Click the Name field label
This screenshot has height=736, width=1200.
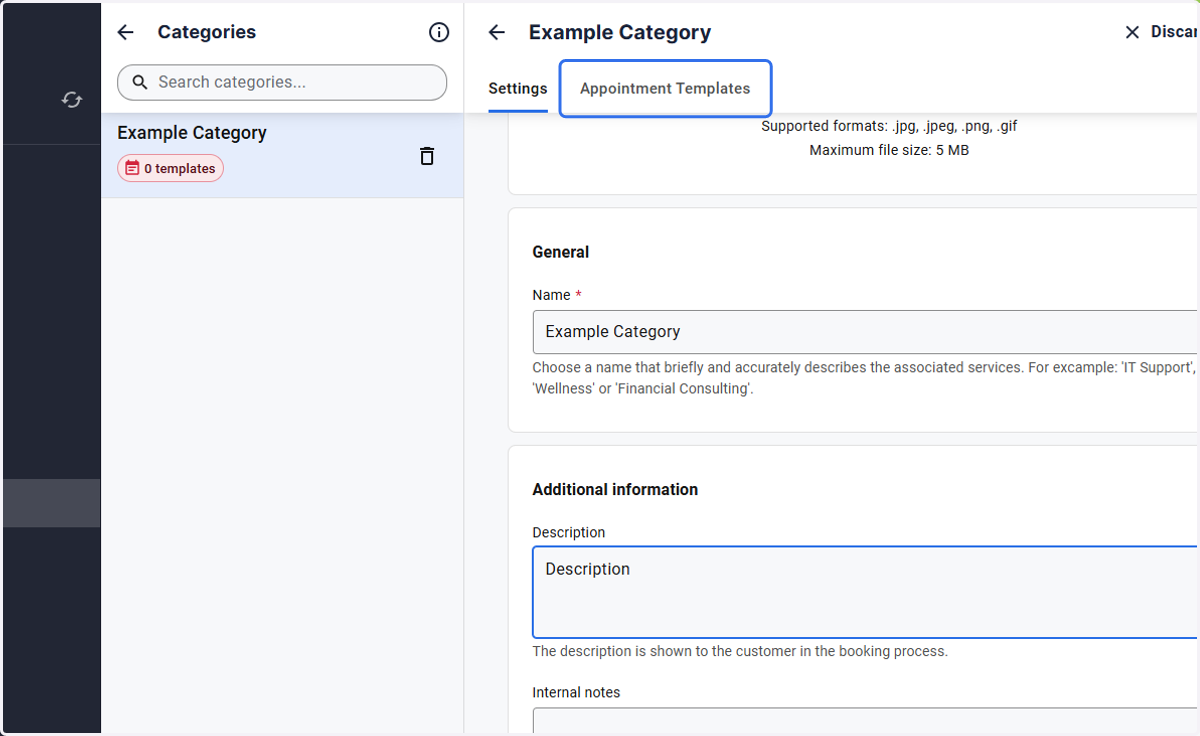tap(552, 295)
